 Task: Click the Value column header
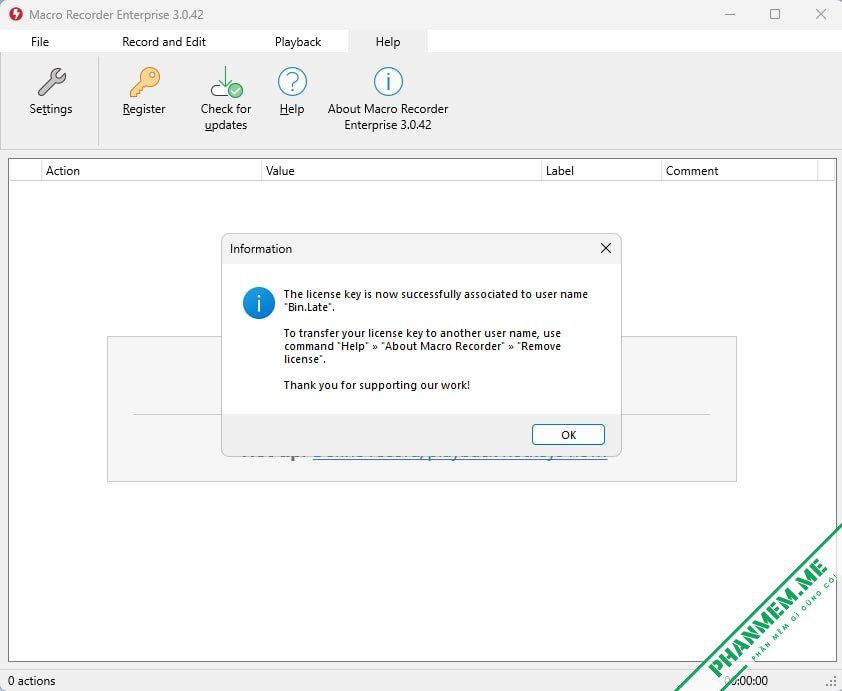402,171
